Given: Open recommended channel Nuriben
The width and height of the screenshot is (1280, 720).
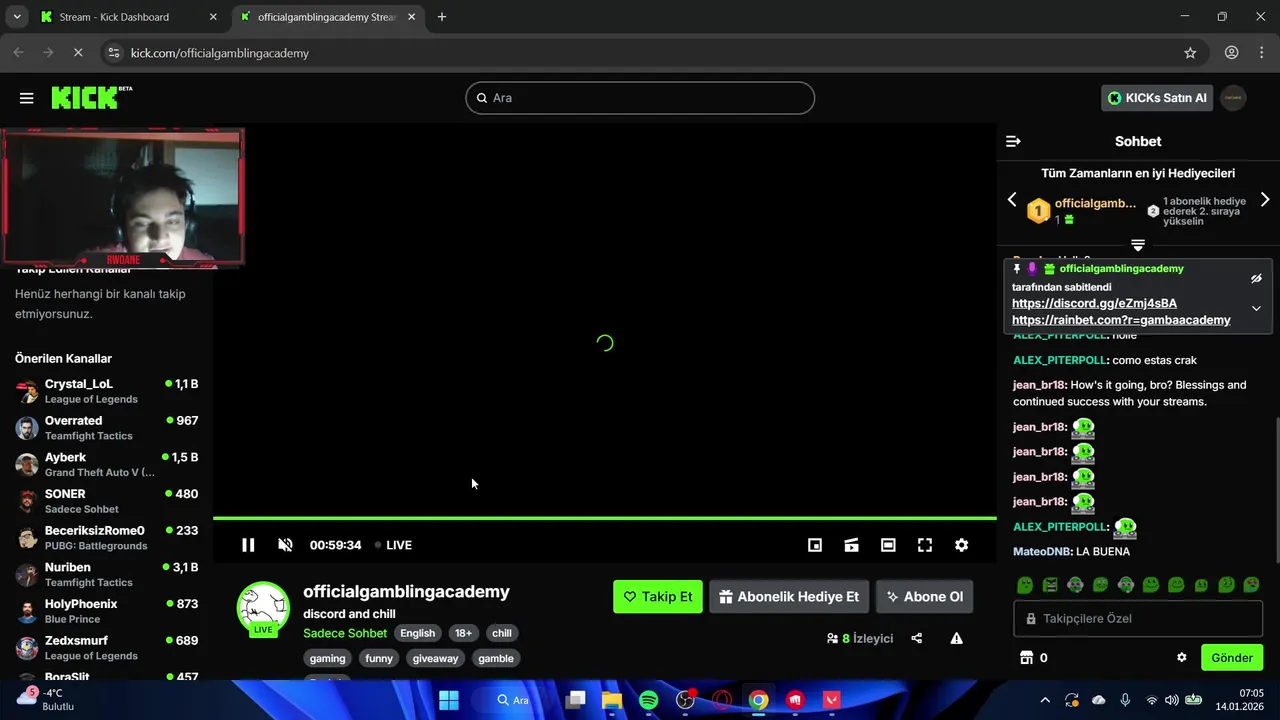Looking at the screenshot, I should pos(106,574).
